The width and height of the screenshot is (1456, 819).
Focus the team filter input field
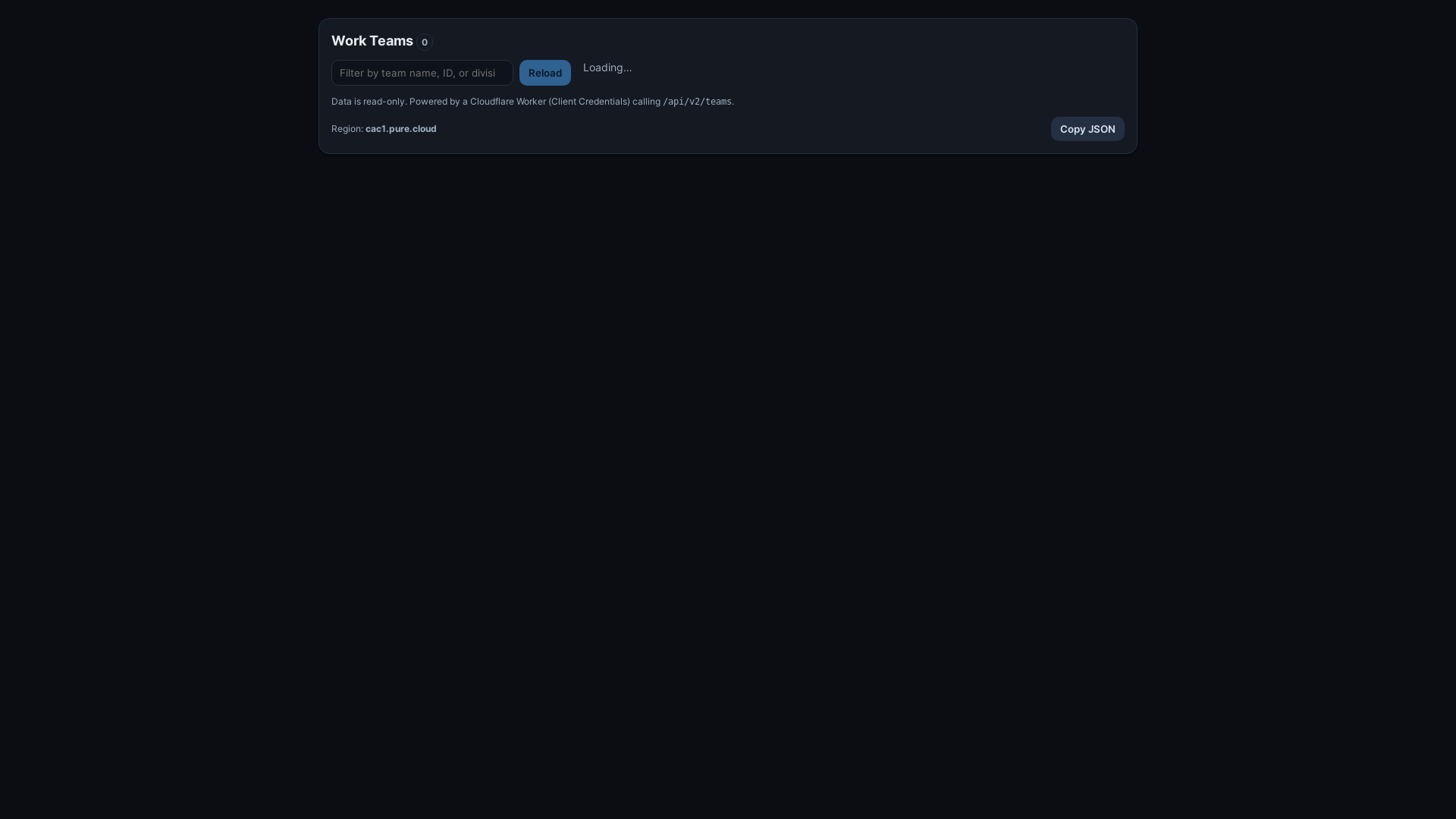tap(422, 73)
